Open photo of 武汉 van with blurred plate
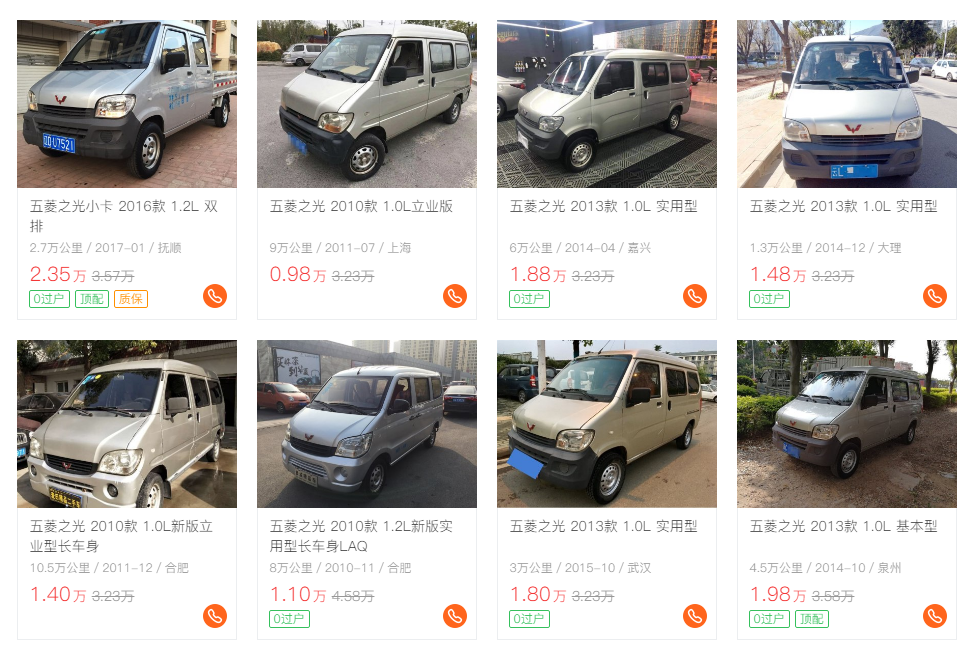 pyautogui.click(x=607, y=424)
